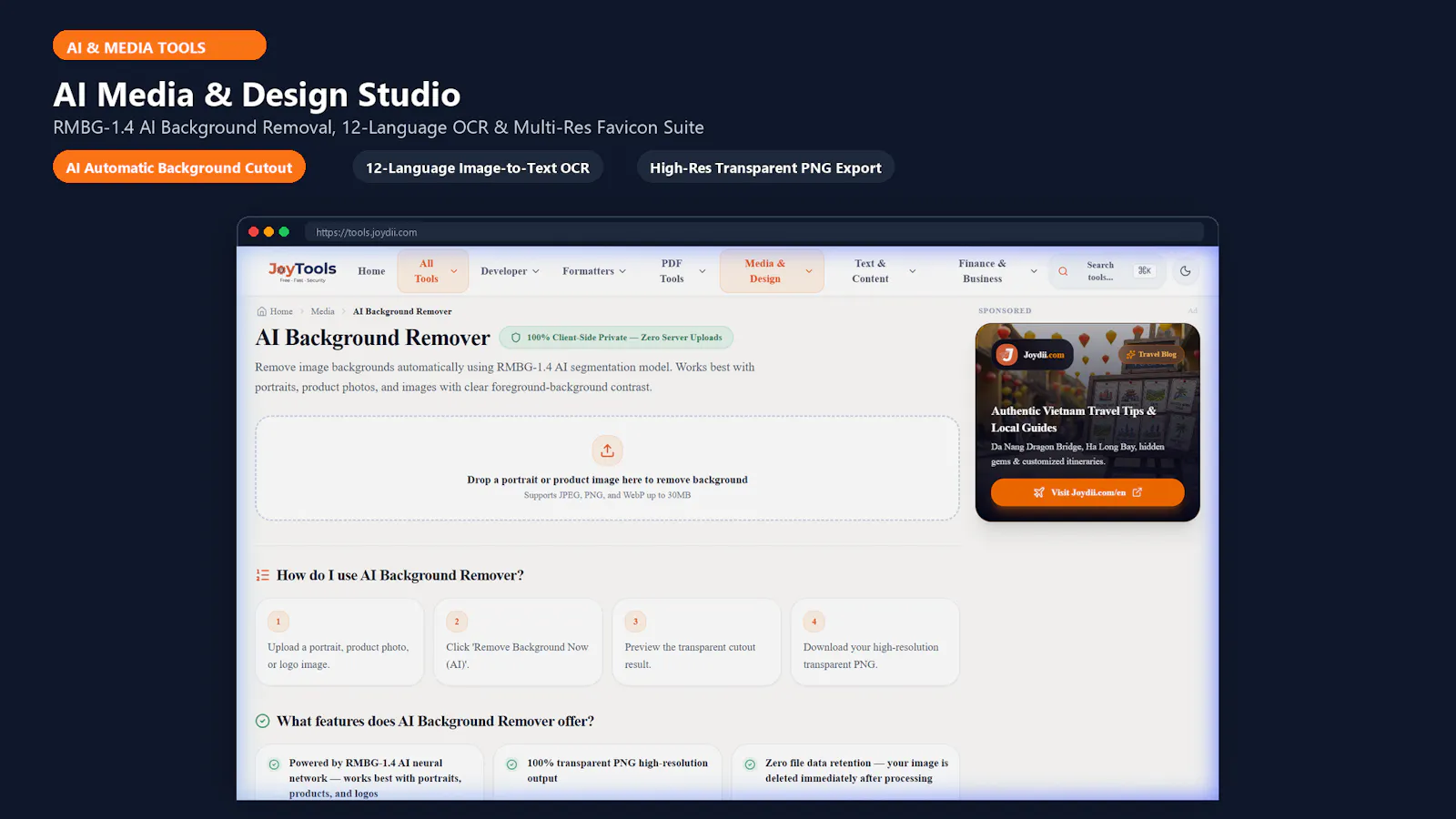Expand the Formatters dropdown chevron

[622, 271]
